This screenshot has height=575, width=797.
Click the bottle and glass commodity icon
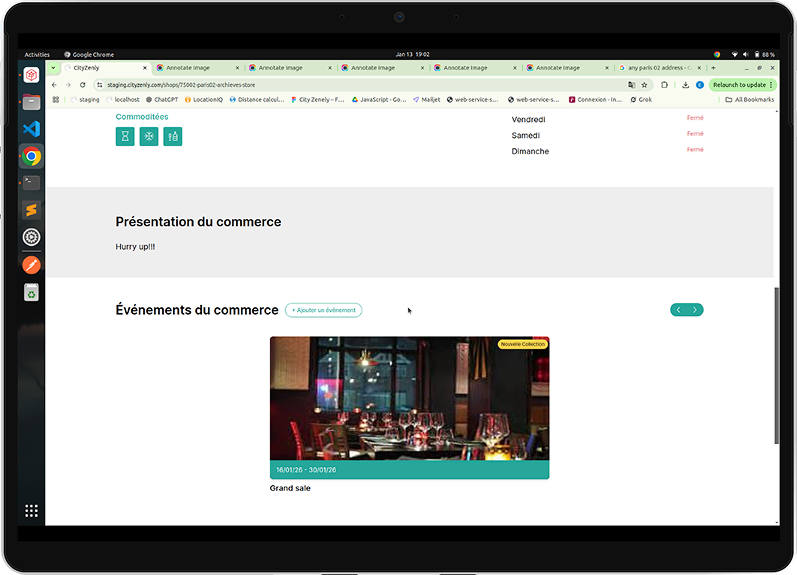(x=173, y=136)
